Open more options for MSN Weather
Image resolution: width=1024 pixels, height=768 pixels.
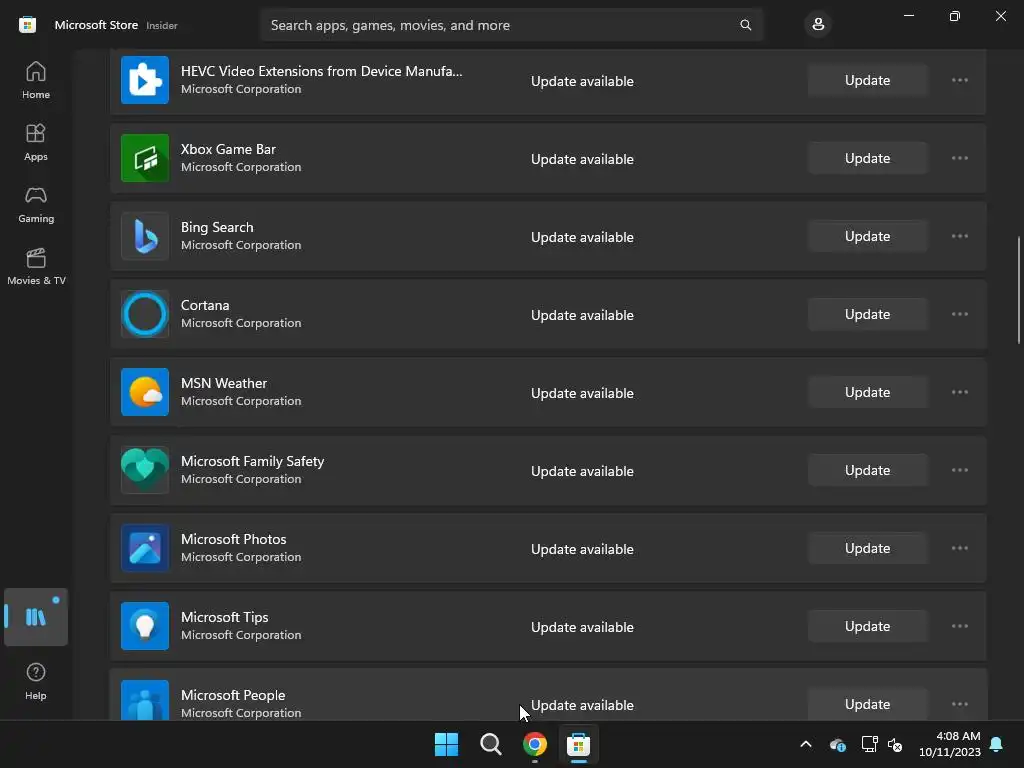coord(960,392)
